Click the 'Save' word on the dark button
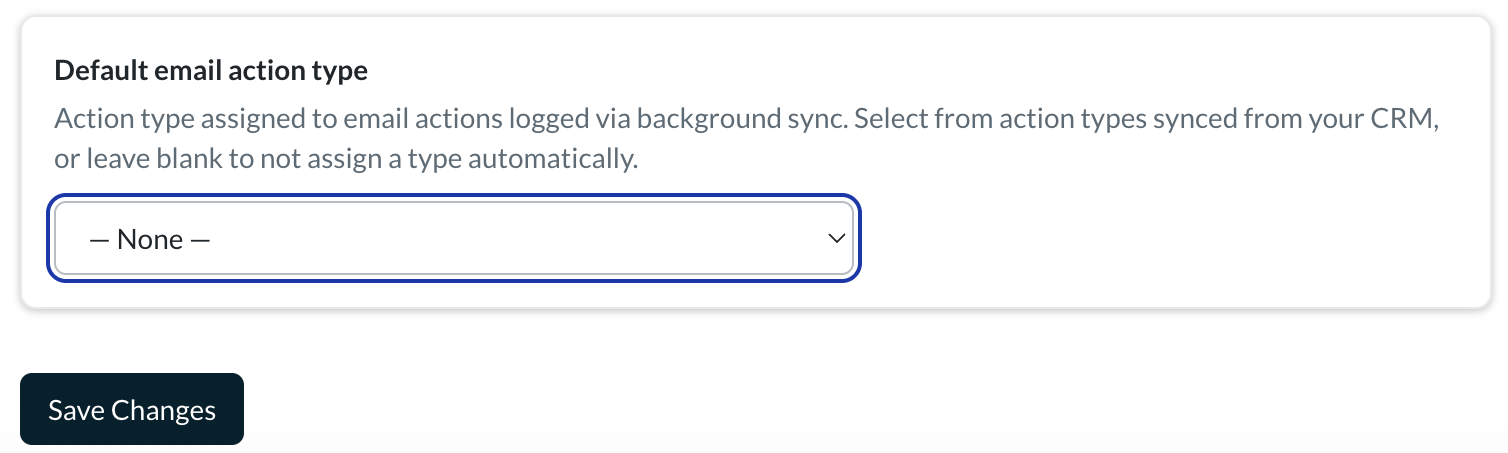Image resolution: width=1508 pixels, height=453 pixels. [76, 410]
